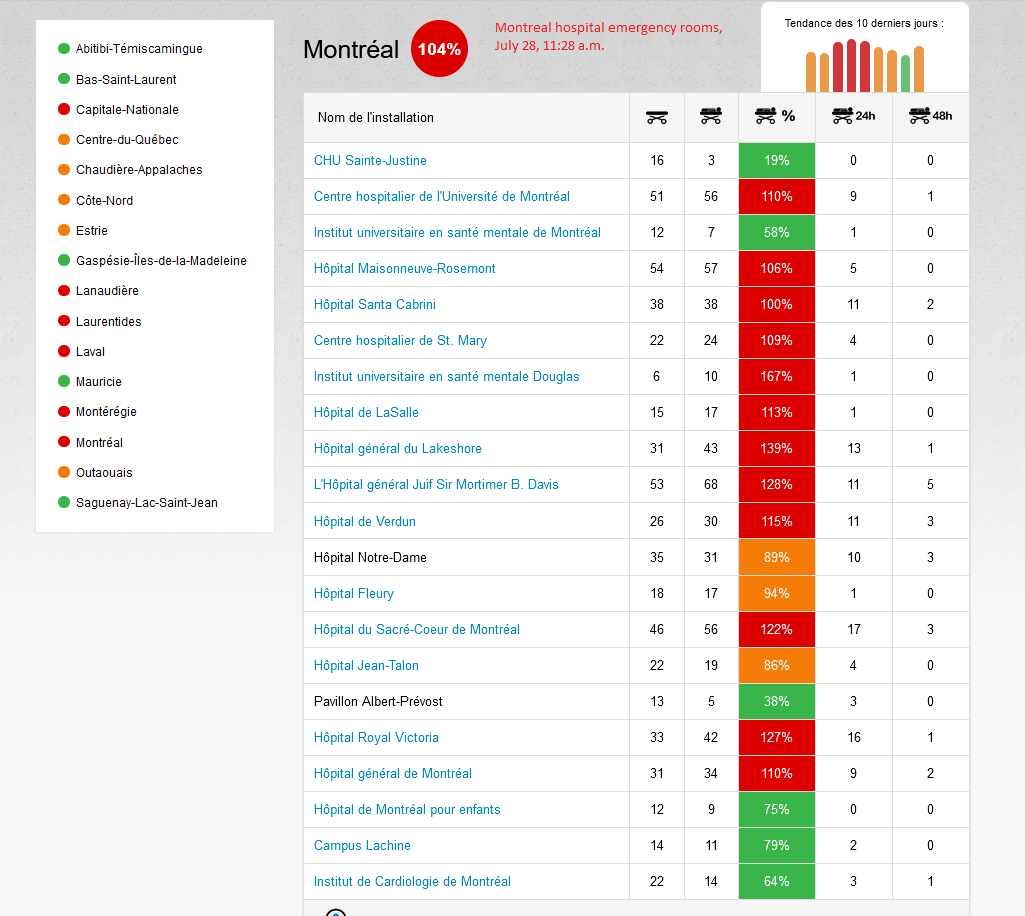Select the Capitale-Nationale region

pyautogui.click(x=127, y=109)
